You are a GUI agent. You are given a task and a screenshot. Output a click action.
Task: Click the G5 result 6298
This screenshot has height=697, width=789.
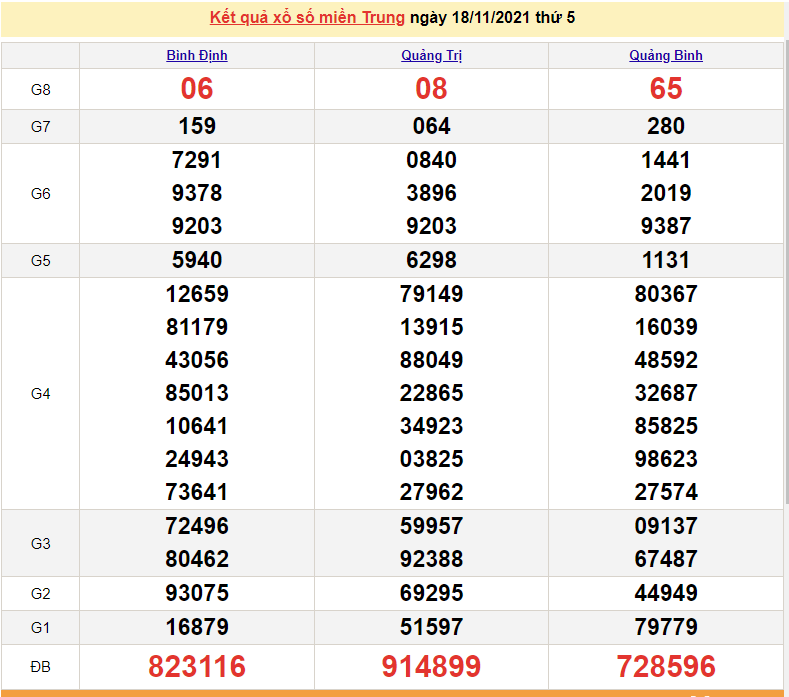coord(431,260)
